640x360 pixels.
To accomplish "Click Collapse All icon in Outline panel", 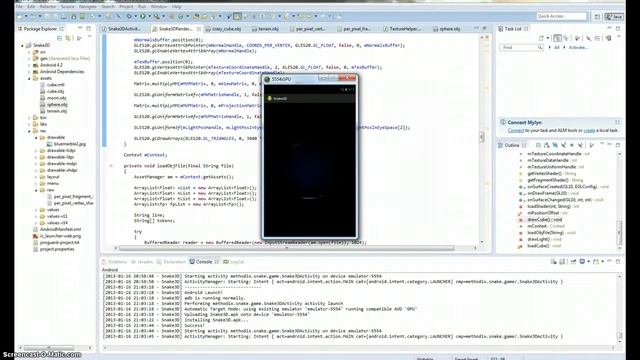I will pyautogui.click(x=538, y=145).
